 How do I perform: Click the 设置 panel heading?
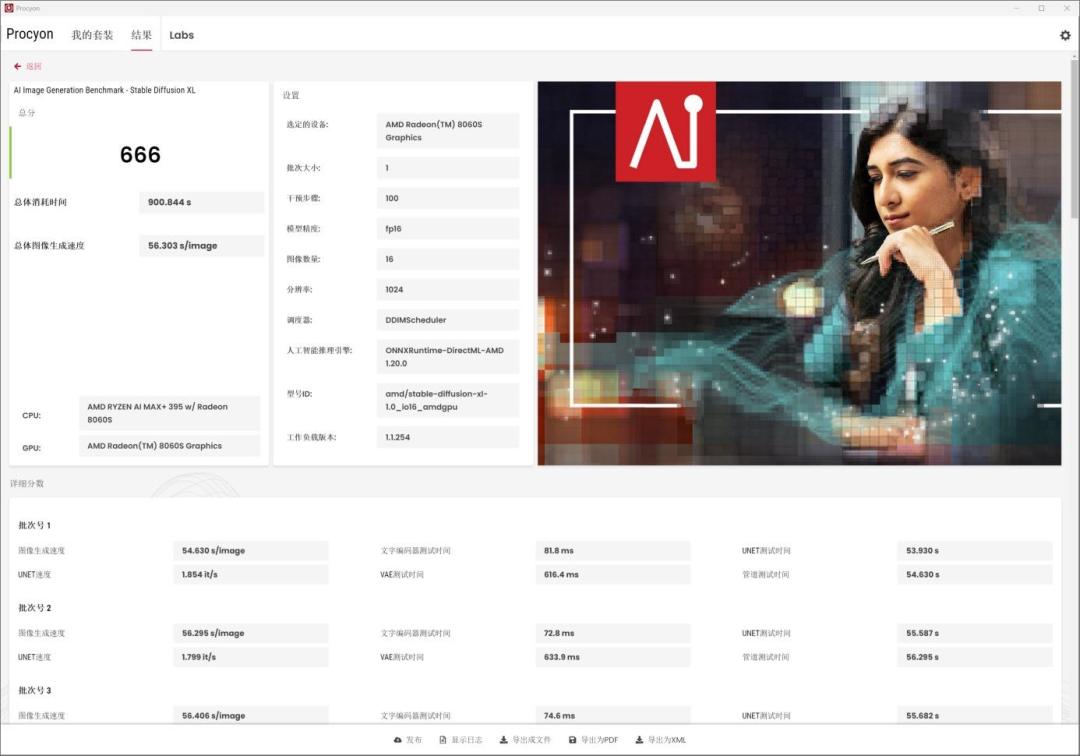tap(291, 95)
